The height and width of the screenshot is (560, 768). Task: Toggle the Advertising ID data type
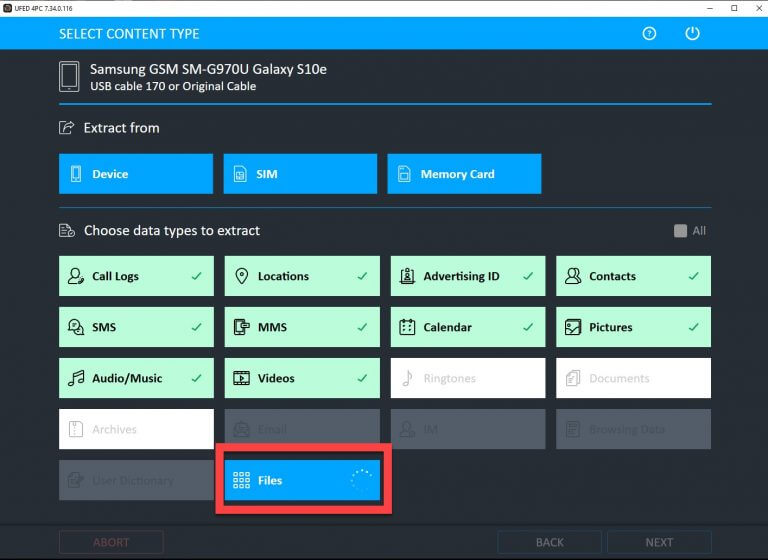468,276
